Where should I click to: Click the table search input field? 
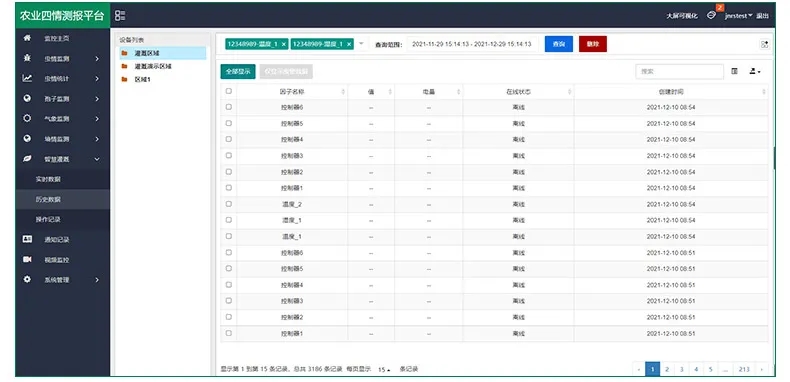679,72
